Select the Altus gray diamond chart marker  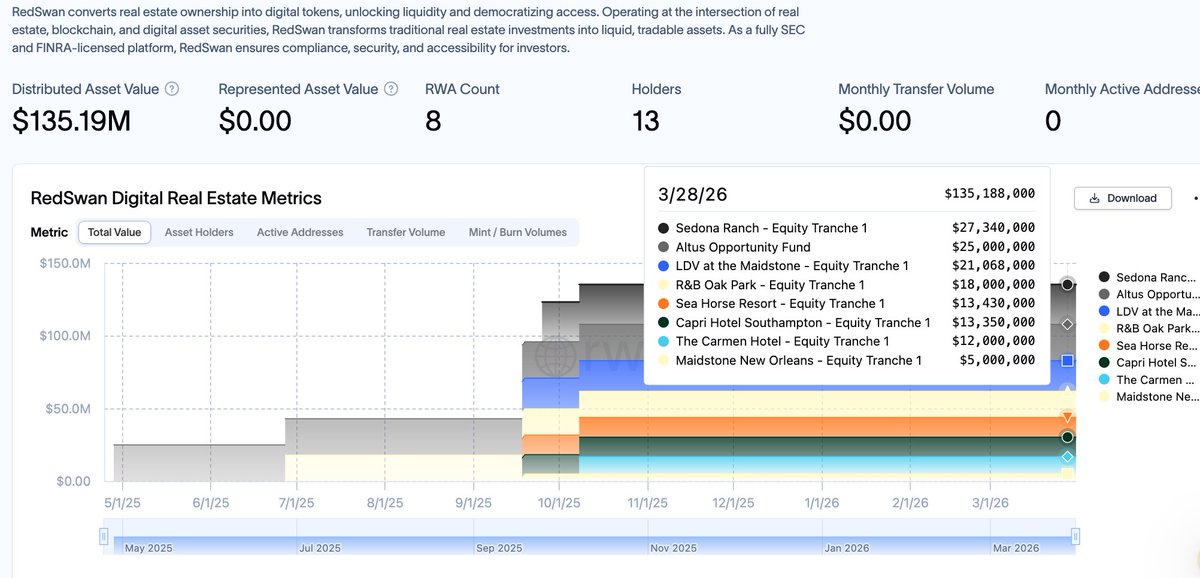1068,324
